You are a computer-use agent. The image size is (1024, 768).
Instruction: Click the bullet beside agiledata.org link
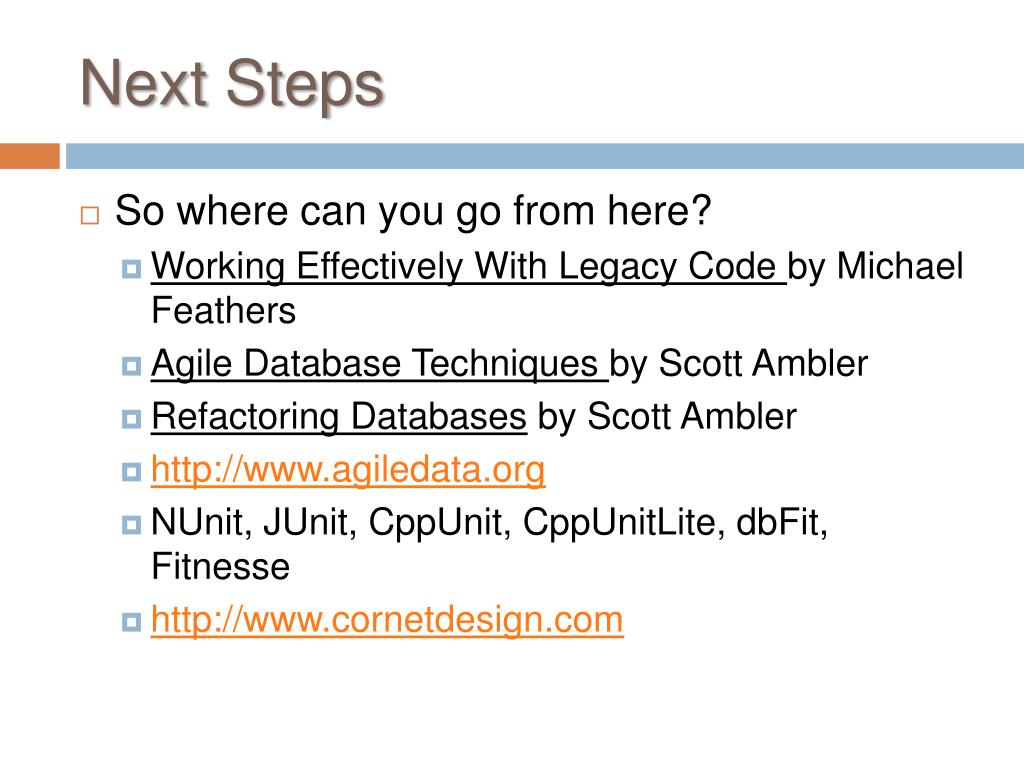click(131, 472)
